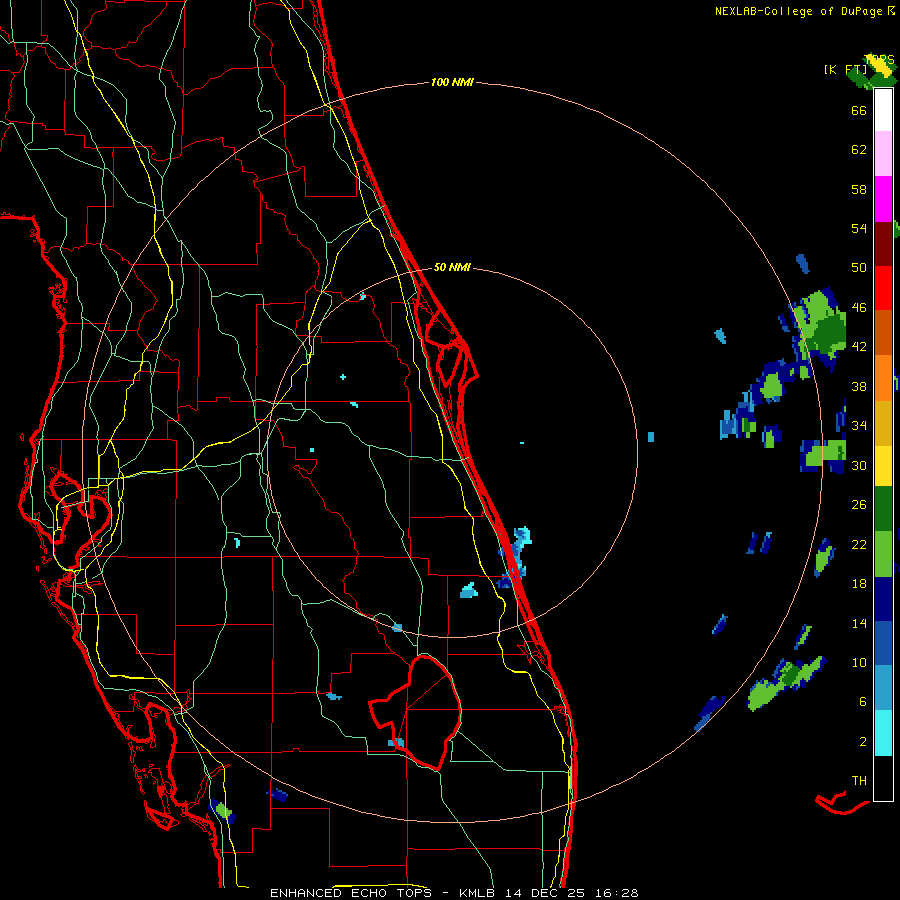Click the 16:28 timestamp in caption
Image resolution: width=900 pixels, height=900 pixels.
616,893
